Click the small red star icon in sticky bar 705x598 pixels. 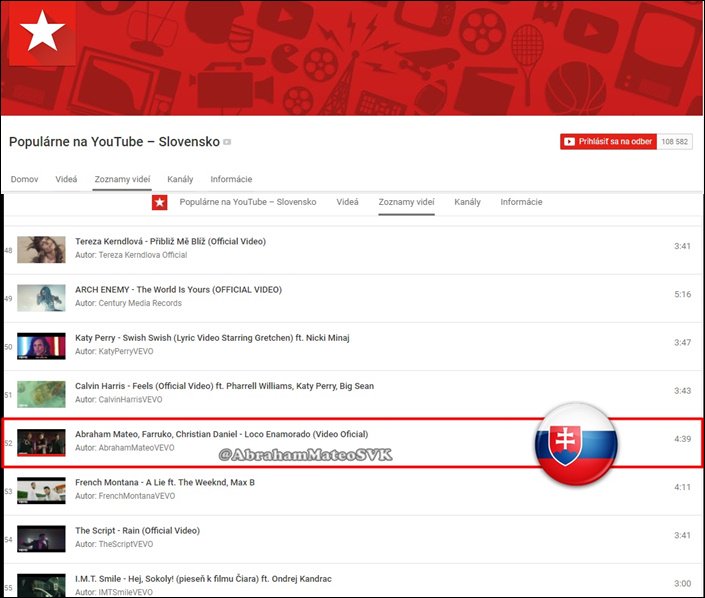click(x=160, y=202)
